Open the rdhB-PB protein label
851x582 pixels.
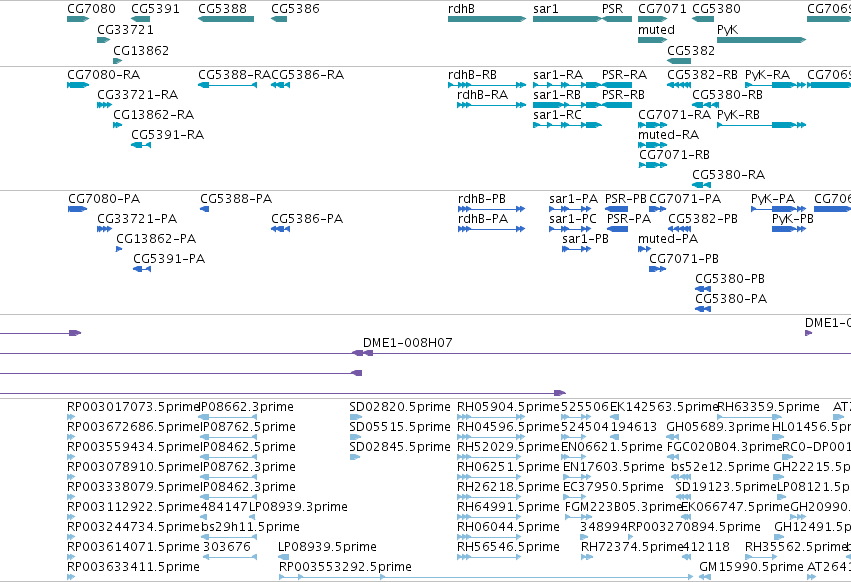click(482, 199)
